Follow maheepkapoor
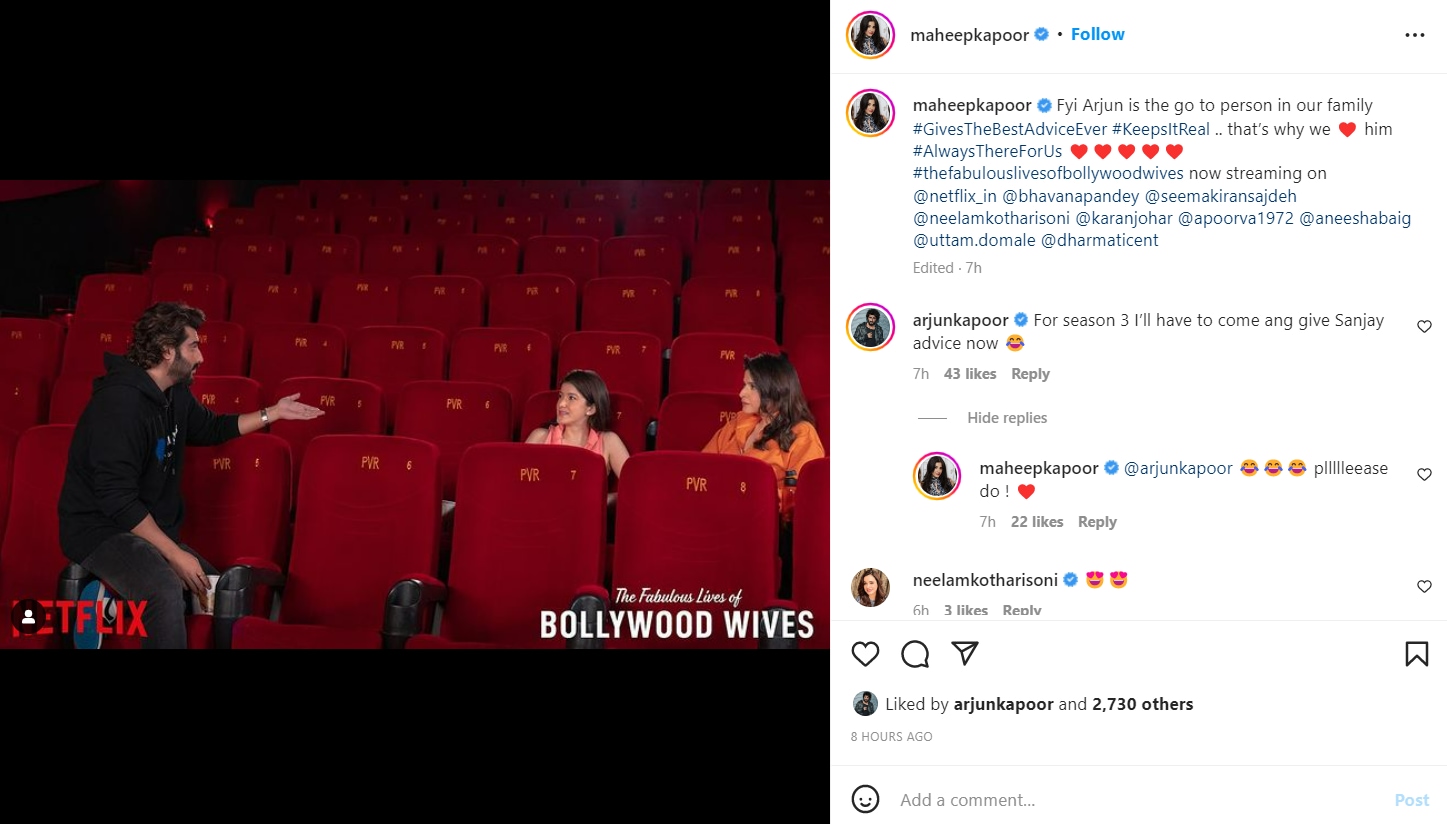The image size is (1447, 824). click(x=1097, y=34)
